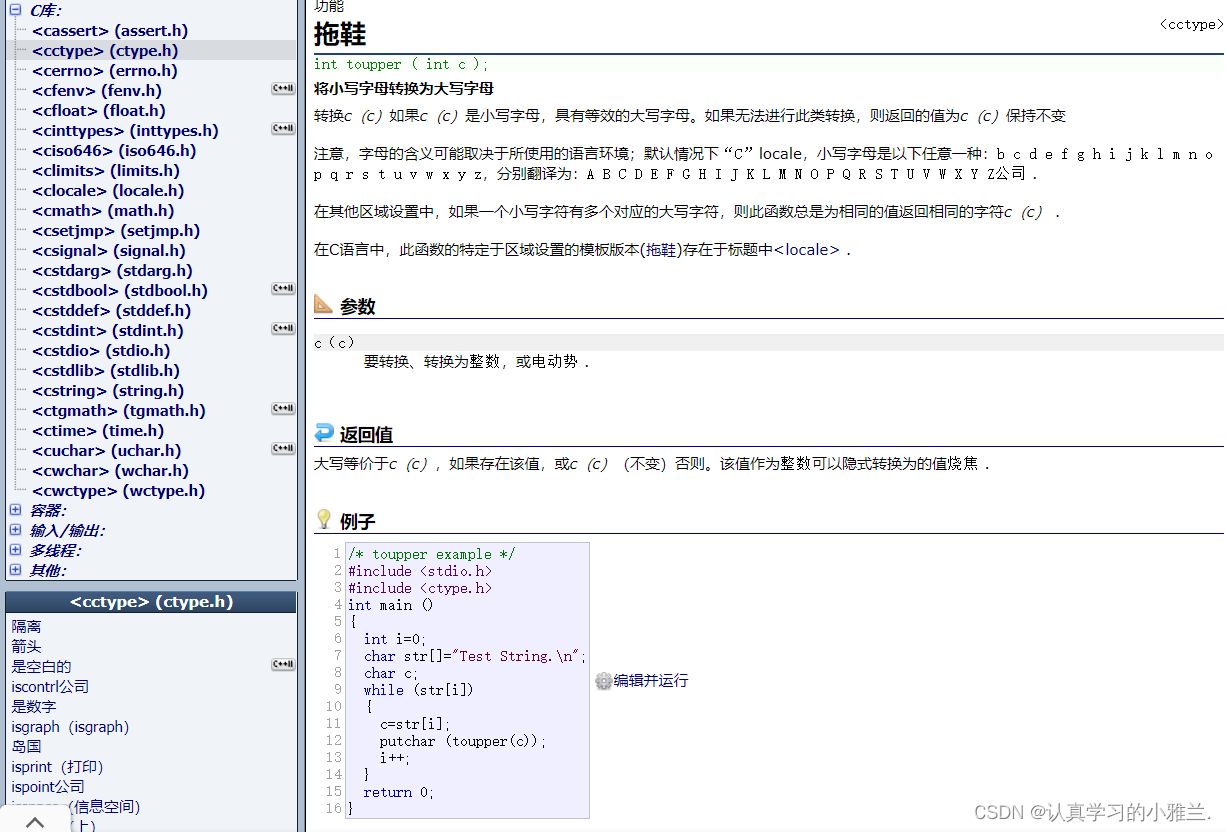This screenshot has height=832, width=1226.
Task: Expand the 输入/输出 tree section
Action: pyautogui.click(x=16, y=530)
